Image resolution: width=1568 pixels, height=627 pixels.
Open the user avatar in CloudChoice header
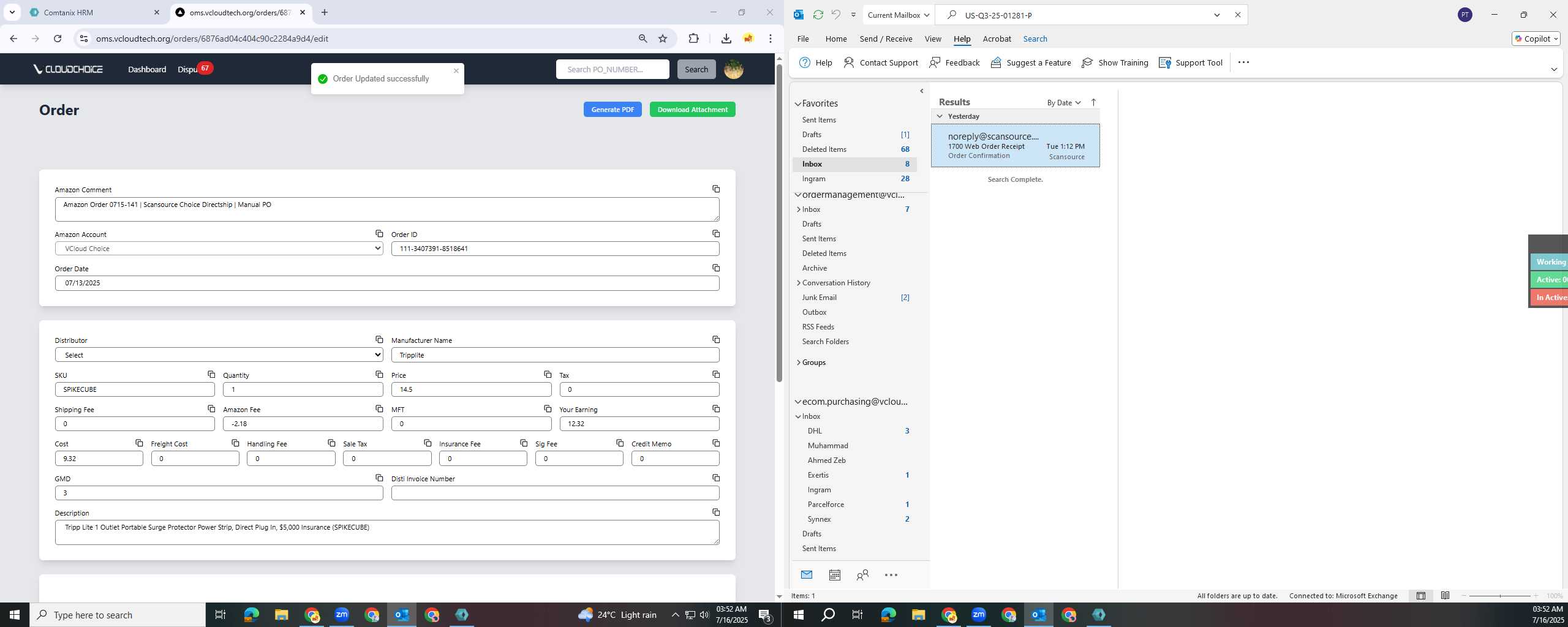[733, 69]
